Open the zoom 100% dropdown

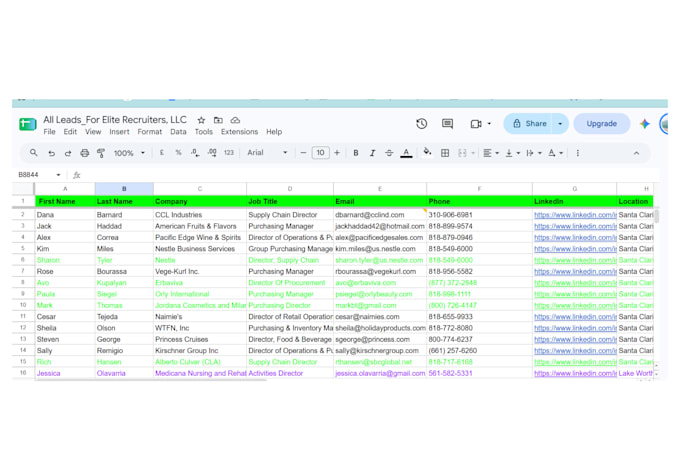pos(129,153)
